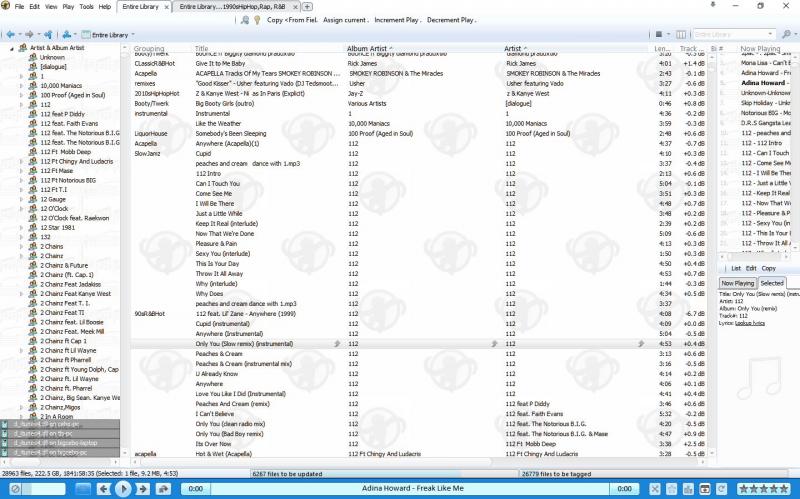Toggle shuffle icon in player bar

point(655,489)
